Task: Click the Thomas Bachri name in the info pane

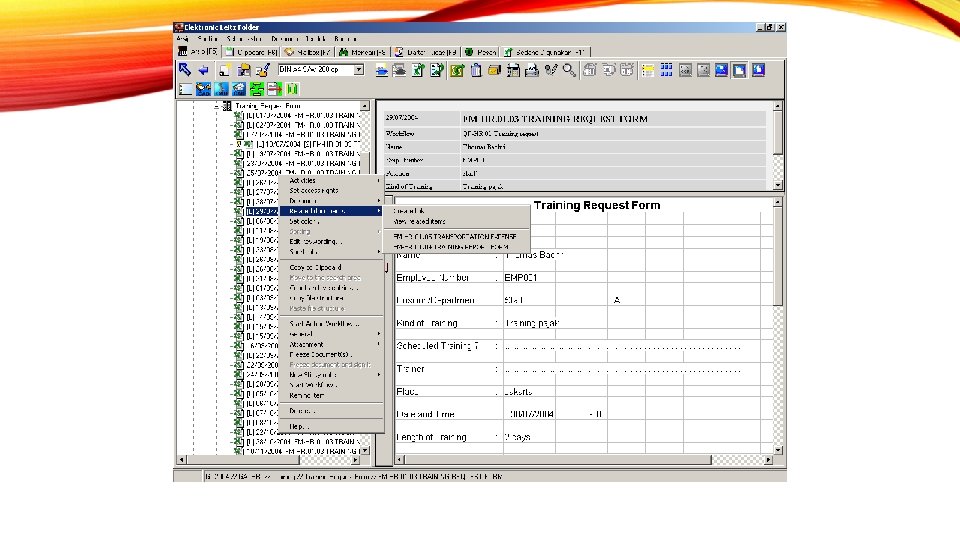Action: 484,147
